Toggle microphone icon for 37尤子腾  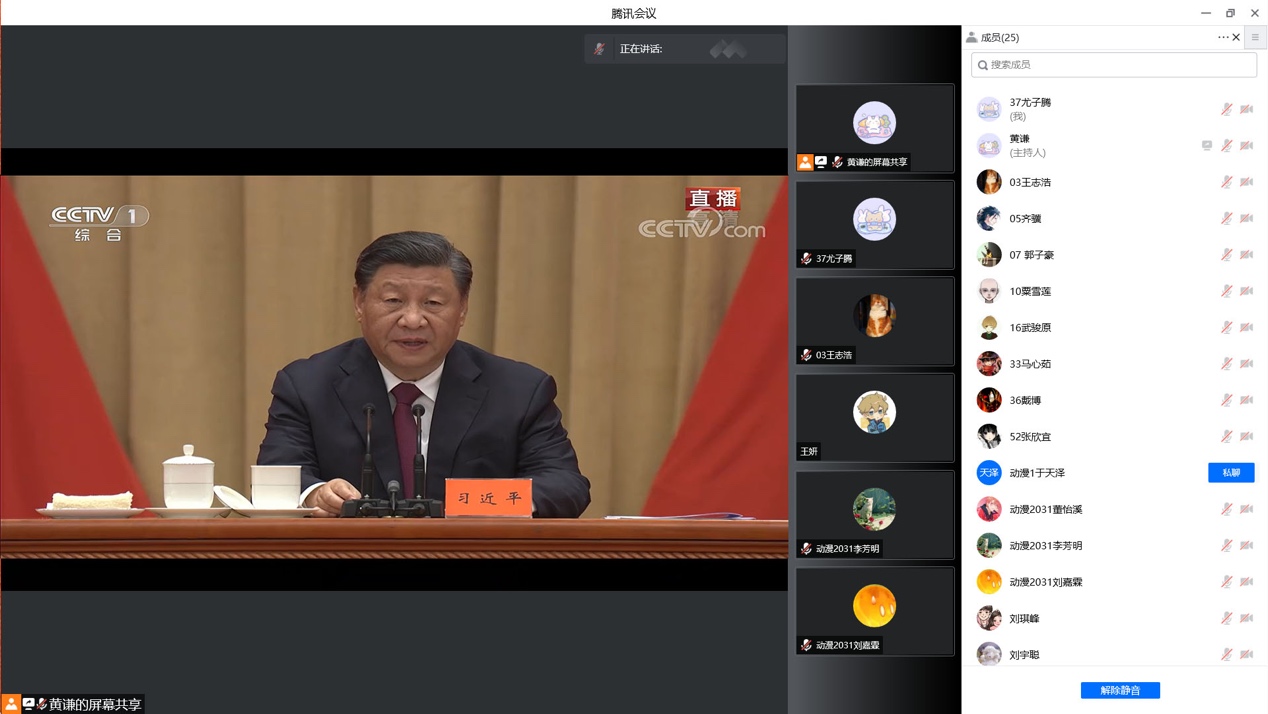[1226, 109]
